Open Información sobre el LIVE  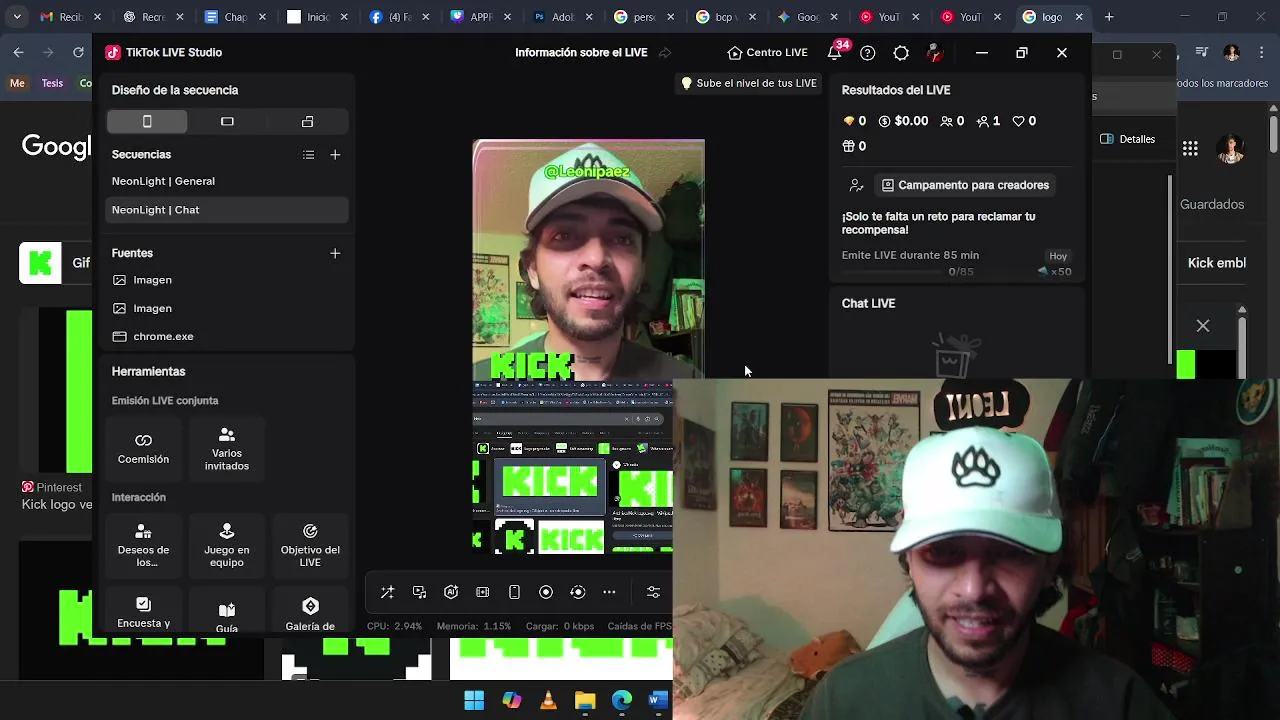point(581,53)
